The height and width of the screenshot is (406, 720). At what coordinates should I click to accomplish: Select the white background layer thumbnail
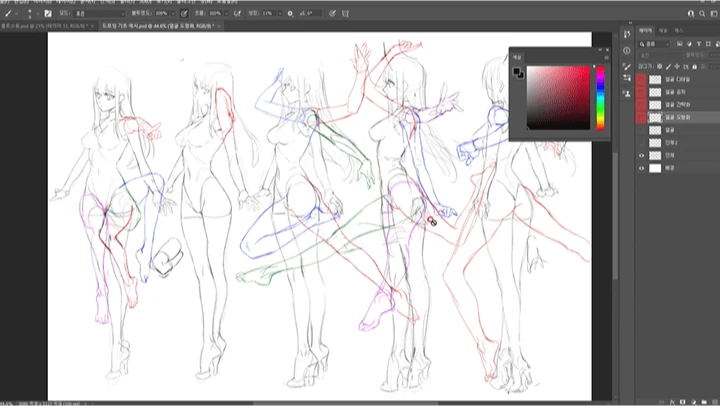pos(655,169)
